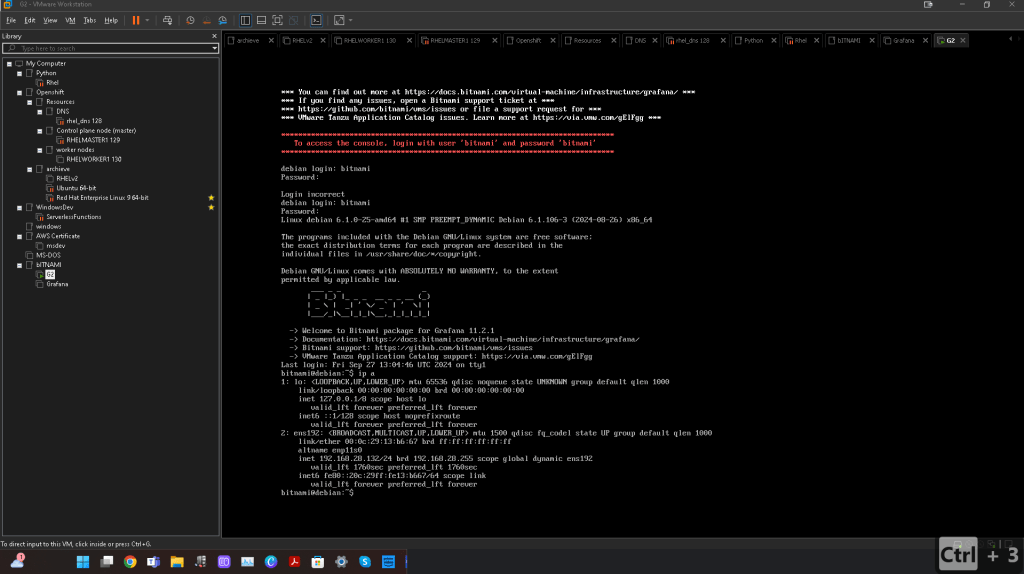Open the Tabs menu
Viewport: 1024px width, 574px height.
click(x=89, y=20)
